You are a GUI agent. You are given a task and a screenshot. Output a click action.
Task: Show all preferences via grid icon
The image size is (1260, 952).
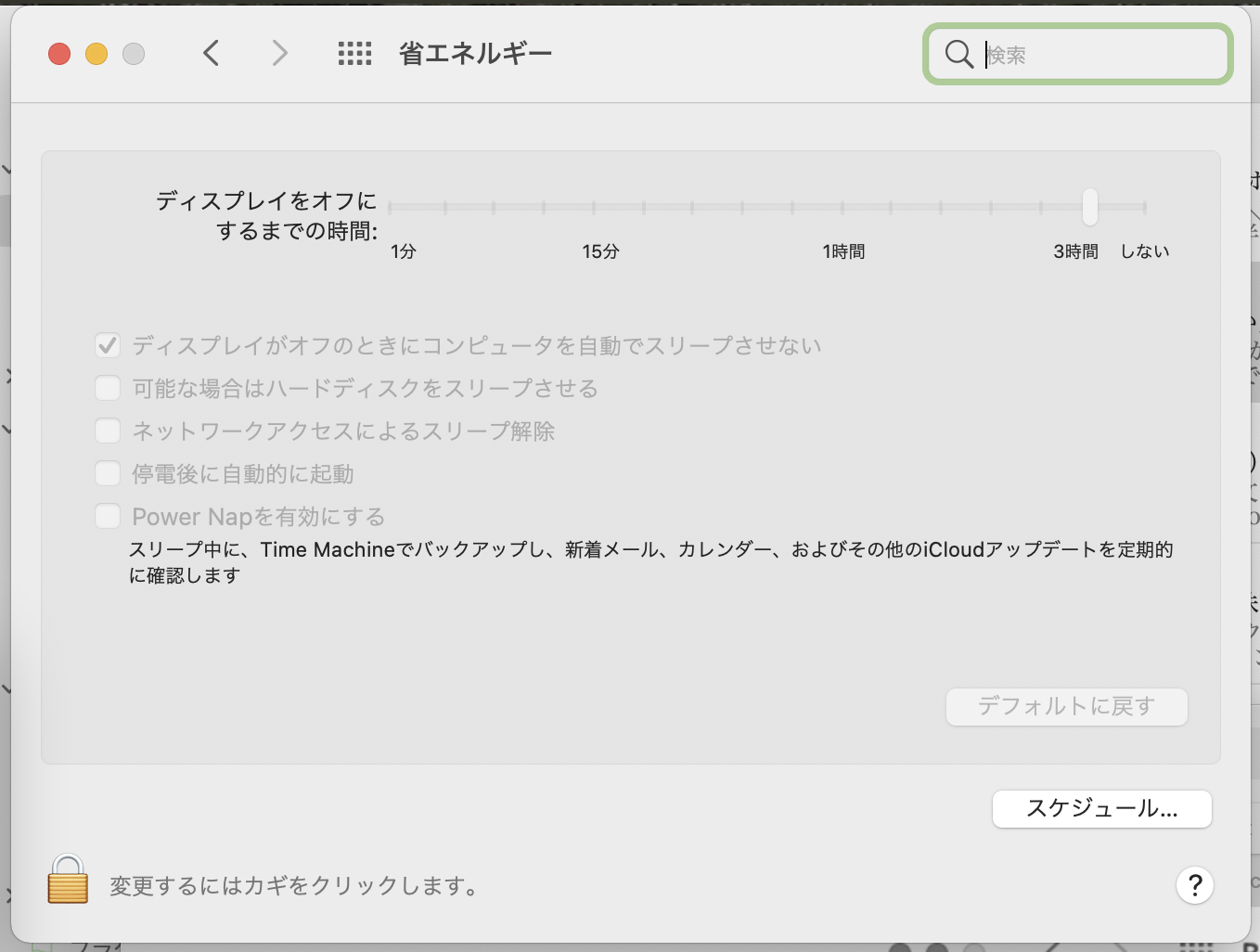(354, 54)
